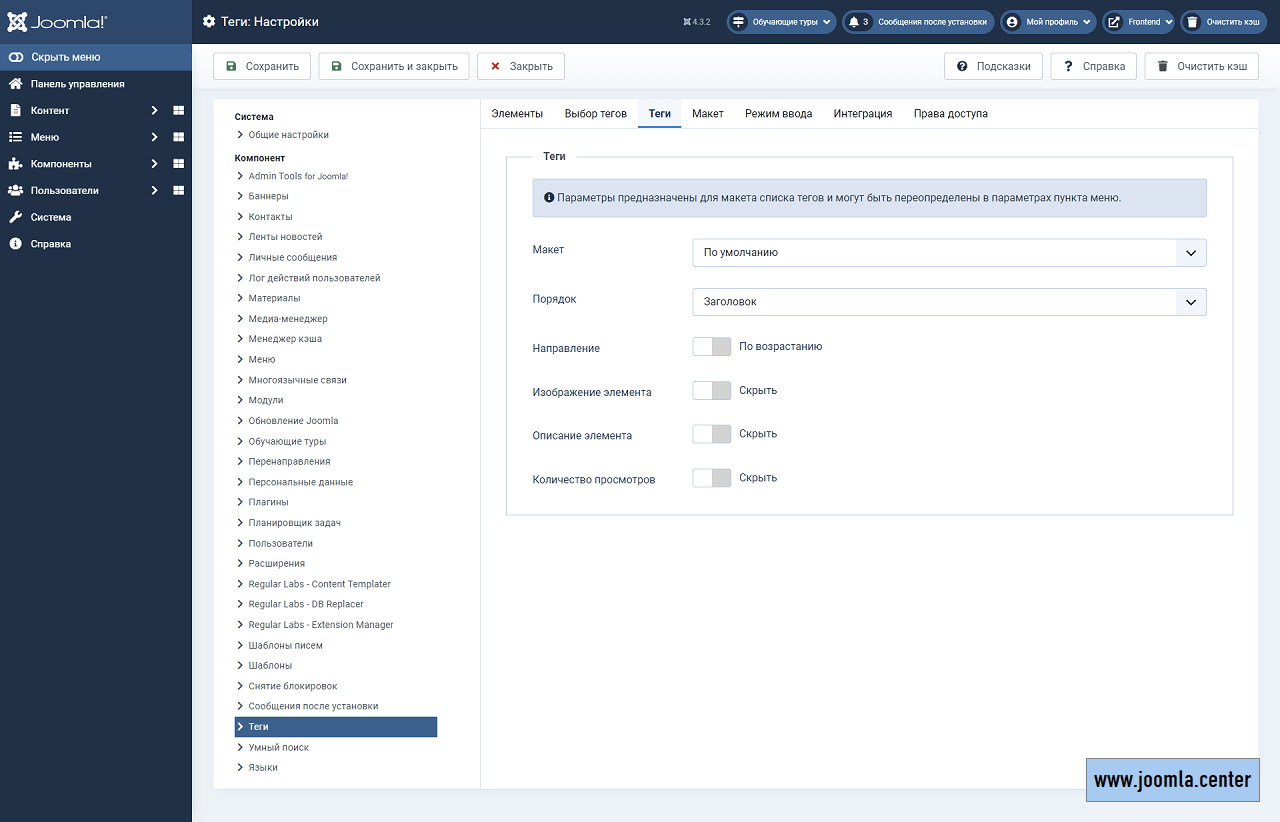The image size is (1280, 822).
Task: Toggle the Описание элемента switch
Action: click(x=711, y=434)
